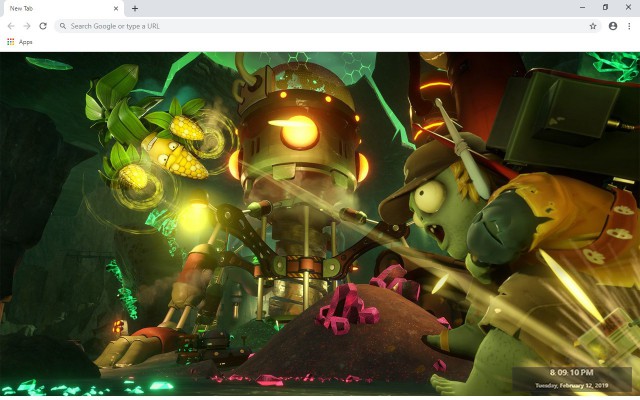Click the 8:09:10 PM clock text
The image size is (640, 400).
(571, 372)
